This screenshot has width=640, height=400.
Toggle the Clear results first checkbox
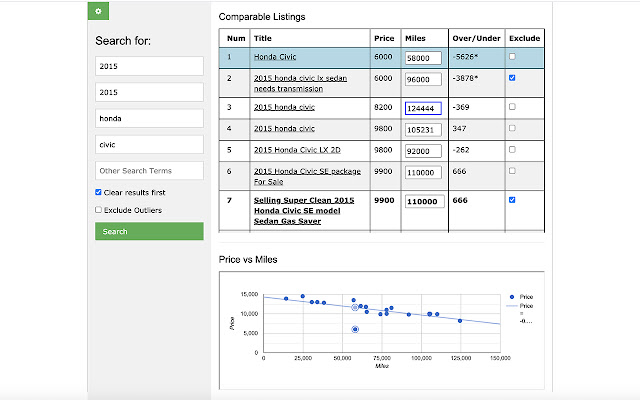pos(98,191)
